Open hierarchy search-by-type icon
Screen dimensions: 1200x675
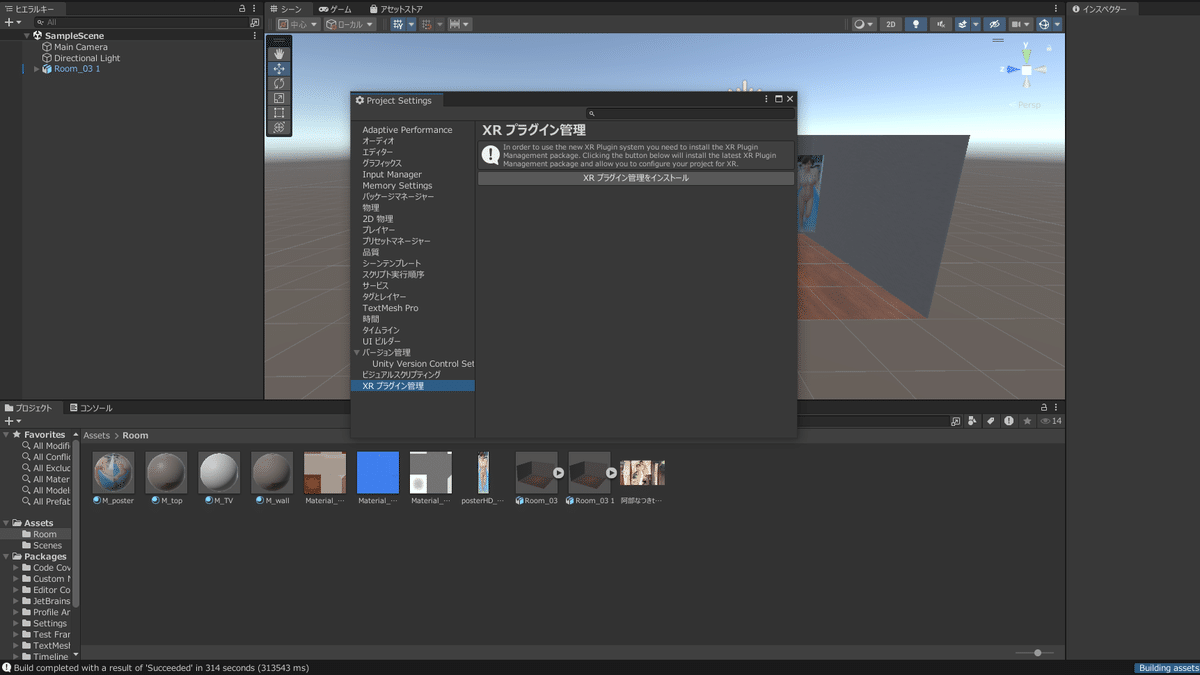(x=254, y=22)
